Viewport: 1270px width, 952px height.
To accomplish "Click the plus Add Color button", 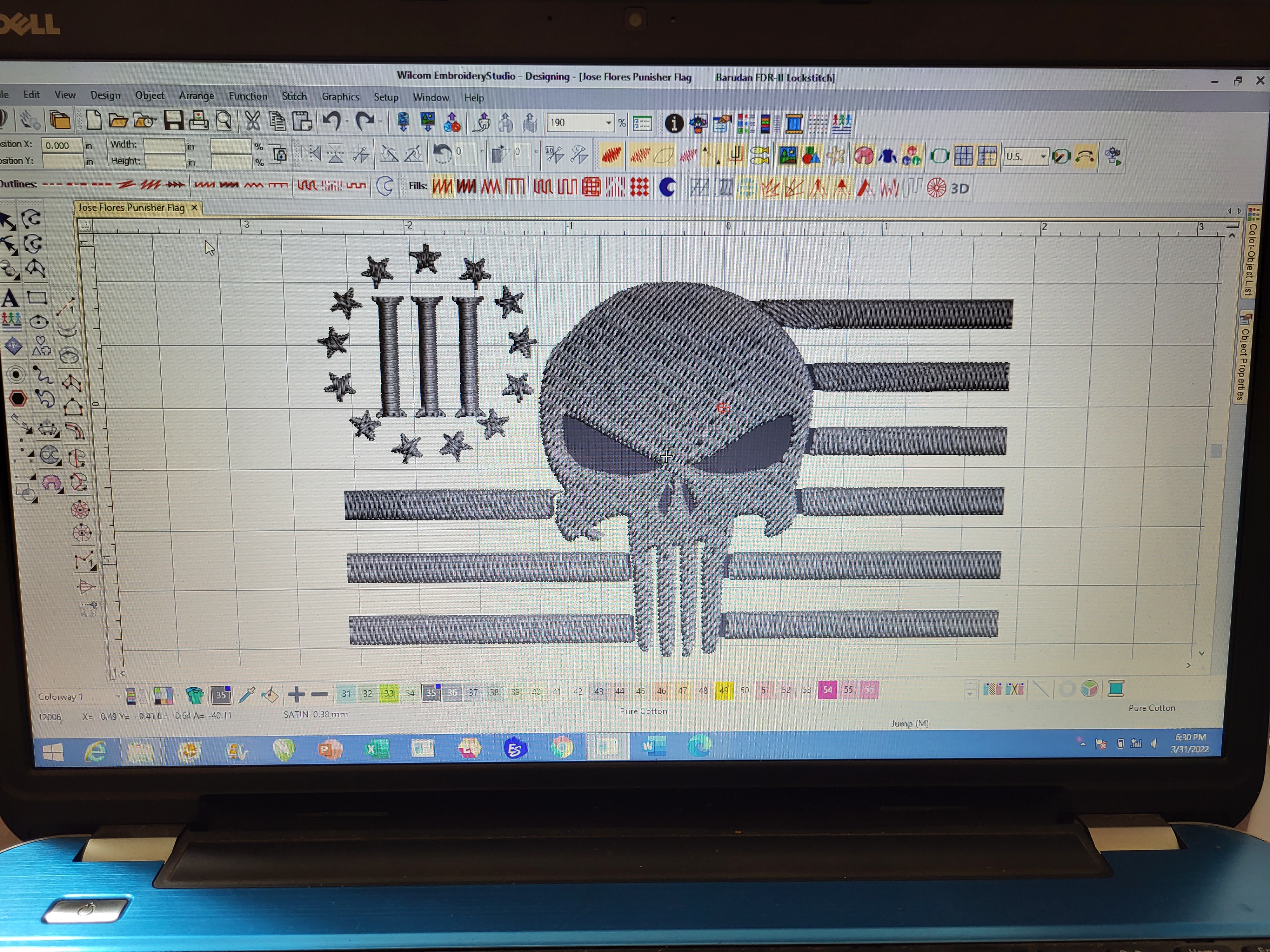I will click(296, 694).
